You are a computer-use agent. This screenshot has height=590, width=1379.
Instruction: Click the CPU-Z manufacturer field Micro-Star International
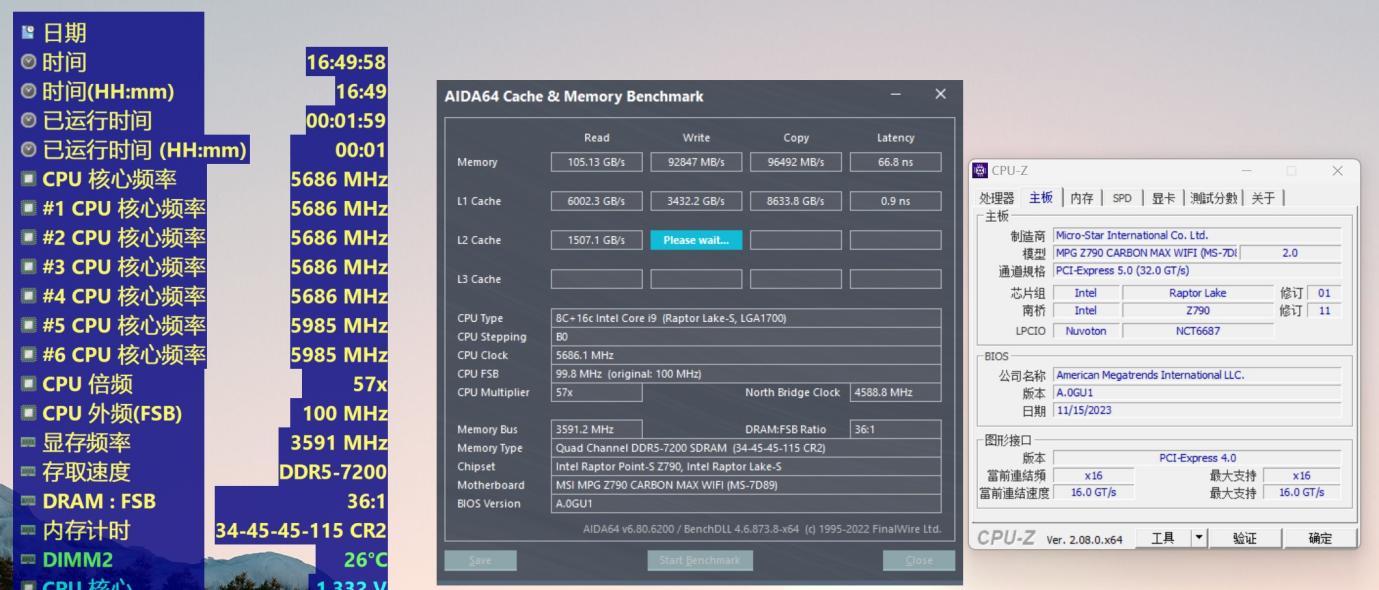(x=1198, y=236)
